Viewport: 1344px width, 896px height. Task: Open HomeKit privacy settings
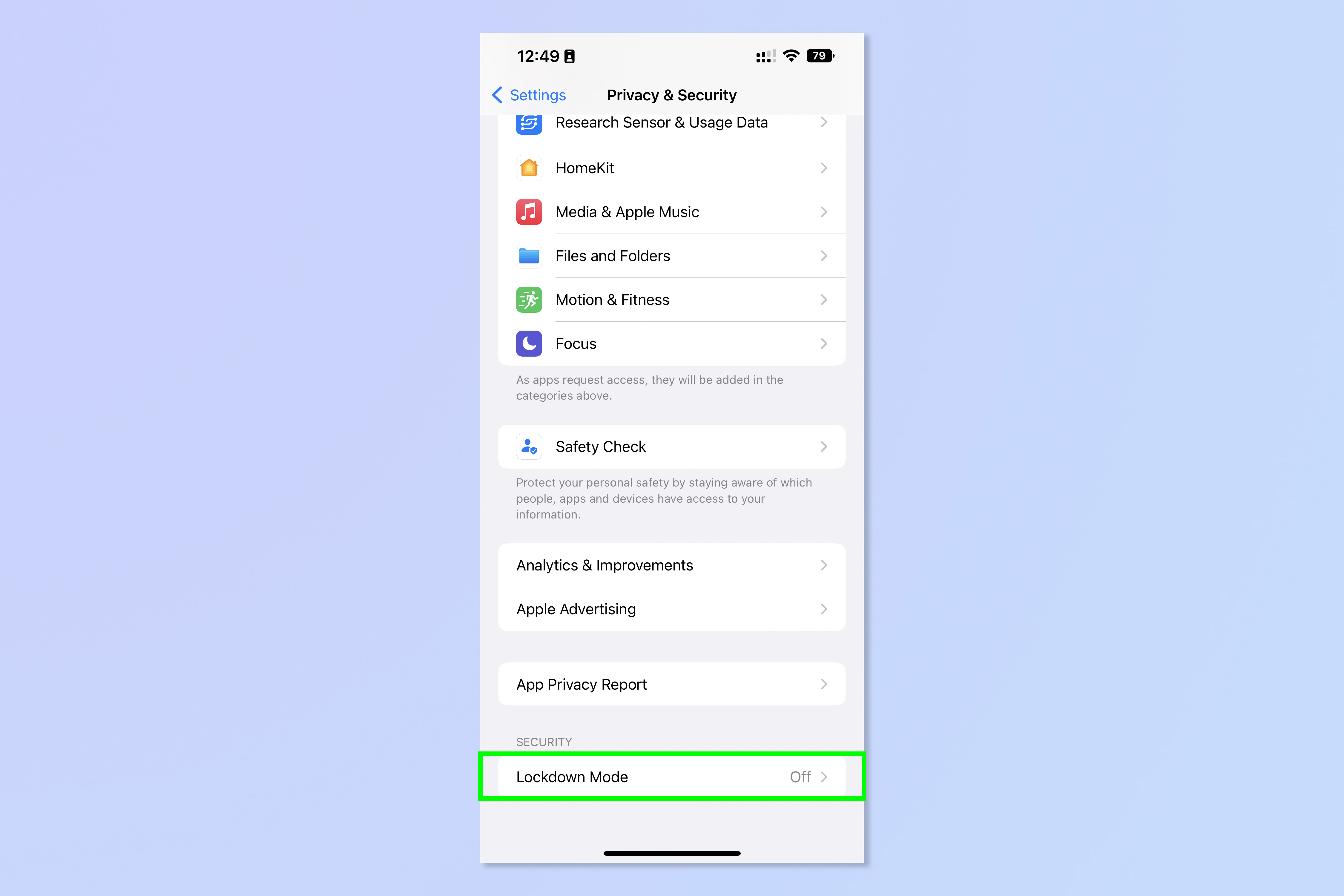672,167
